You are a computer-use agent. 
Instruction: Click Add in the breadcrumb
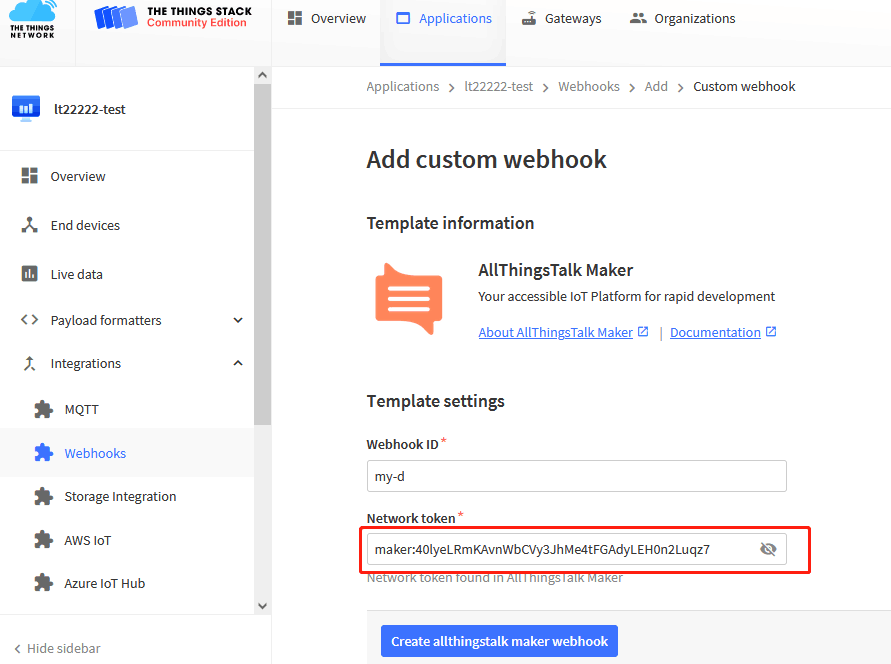(656, 86)
